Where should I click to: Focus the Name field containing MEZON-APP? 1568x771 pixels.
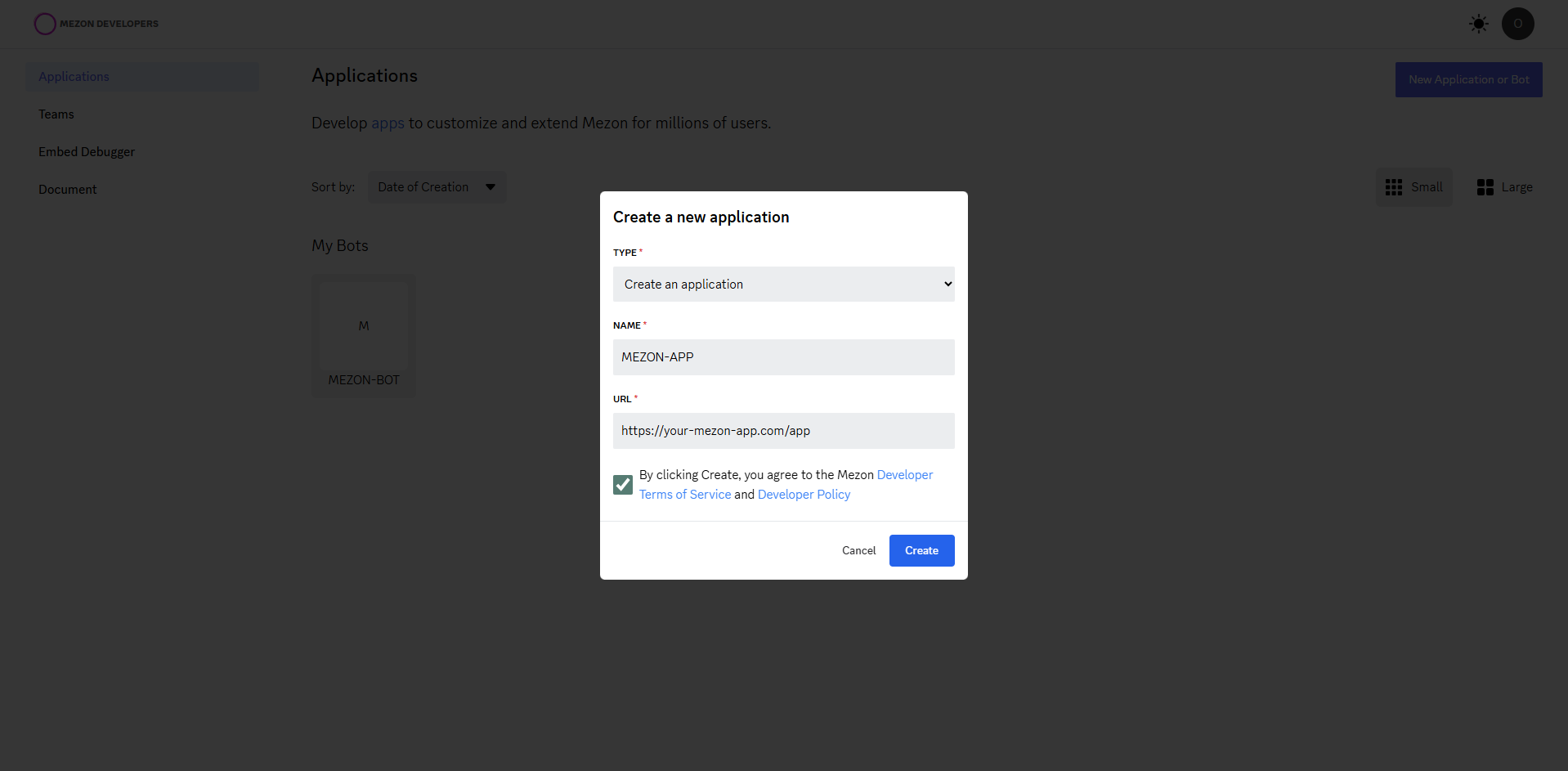coord(783,357)
